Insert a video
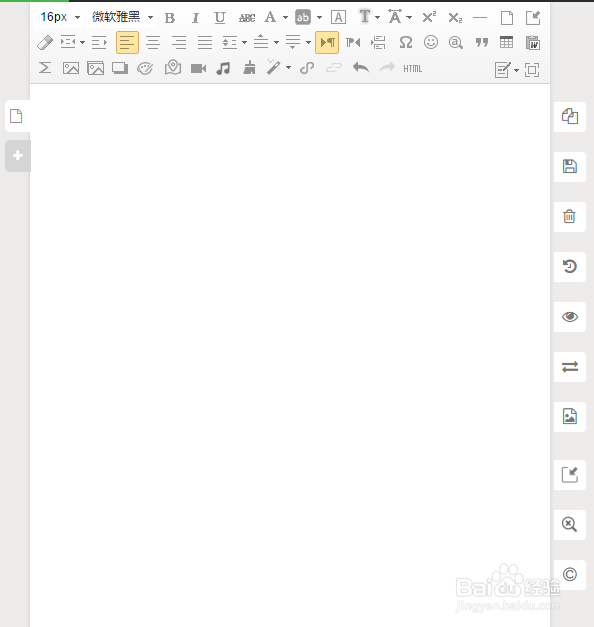This screenshot has width=594, height=627. coord(198,68)
